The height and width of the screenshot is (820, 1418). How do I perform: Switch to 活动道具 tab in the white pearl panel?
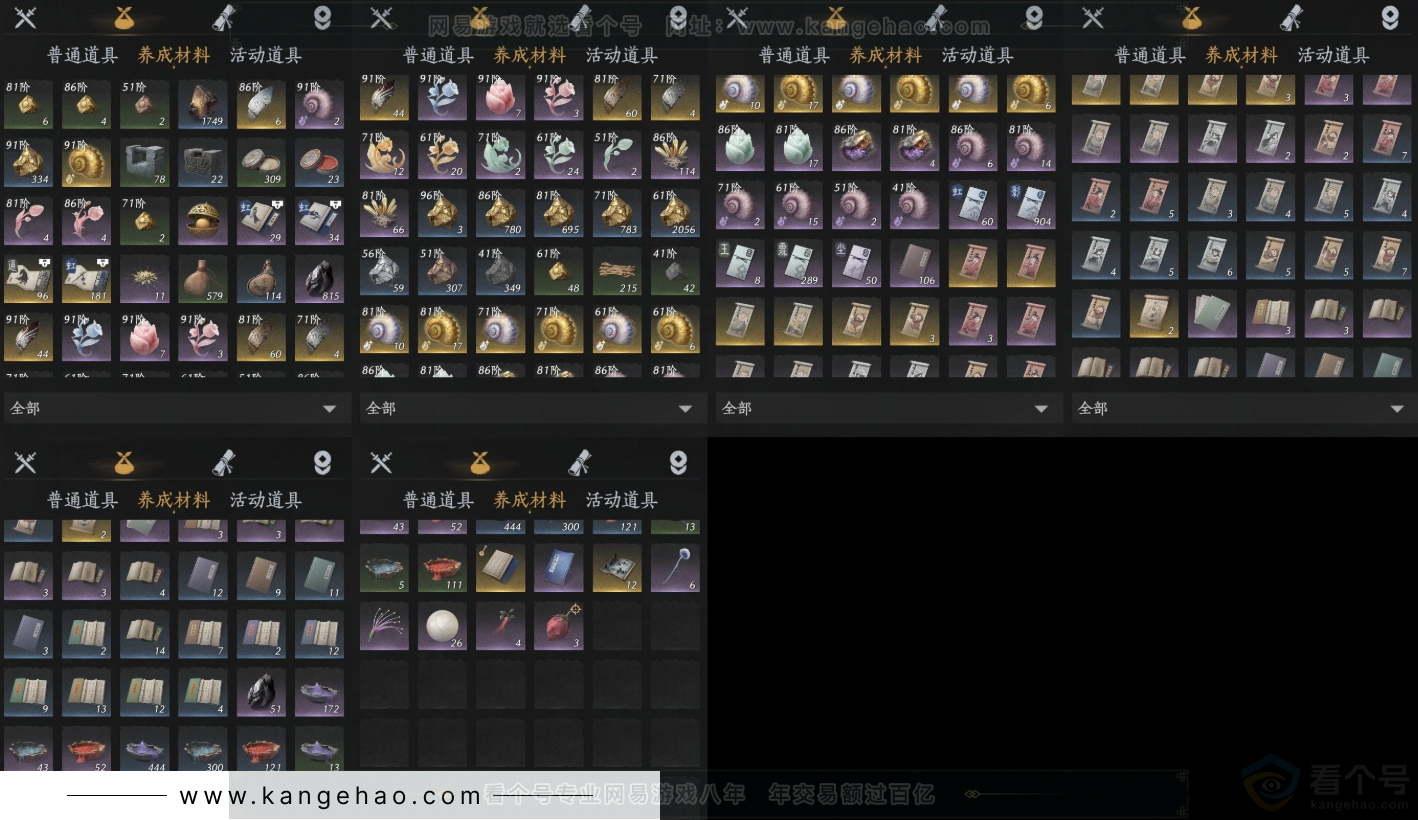tap(622, 500)
